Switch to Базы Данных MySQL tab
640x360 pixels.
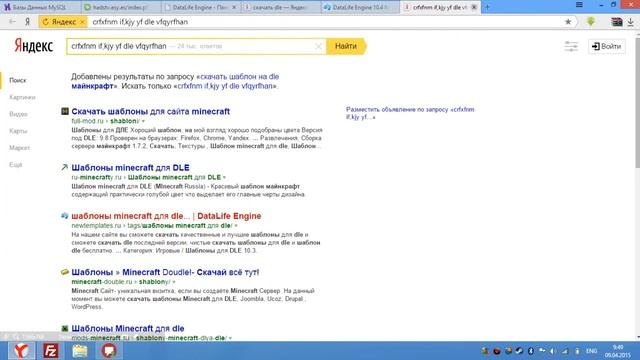[40, 7]
